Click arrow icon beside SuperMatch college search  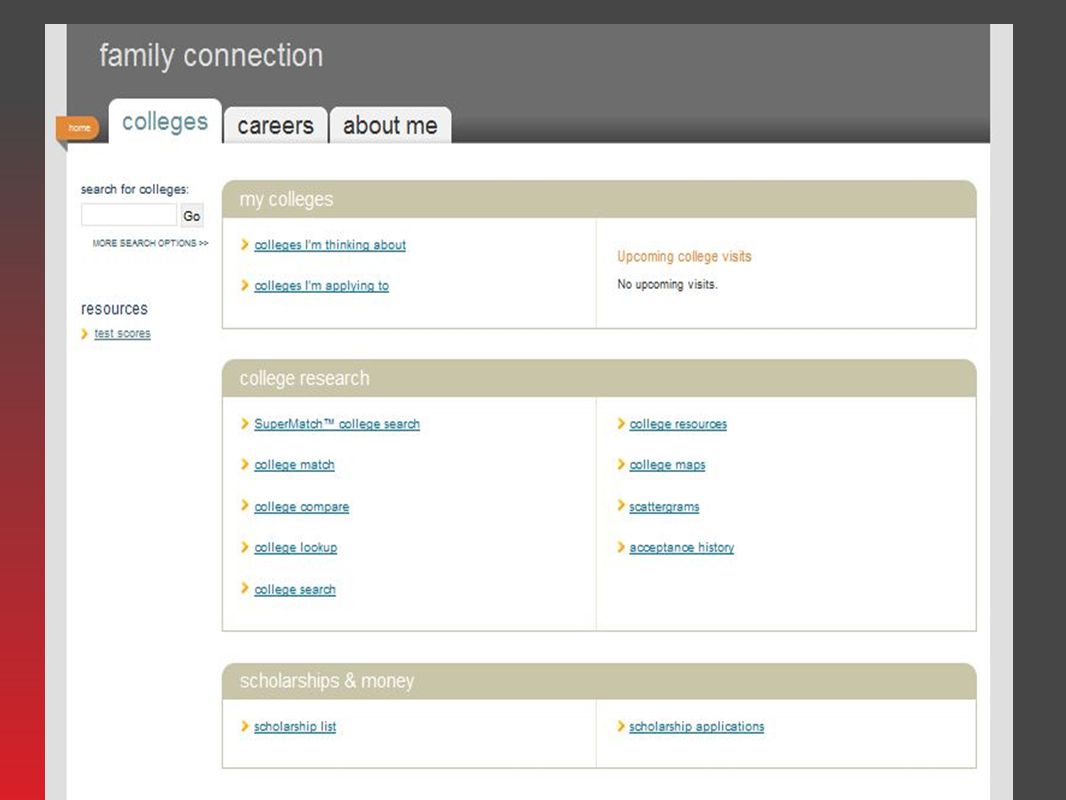245,423
